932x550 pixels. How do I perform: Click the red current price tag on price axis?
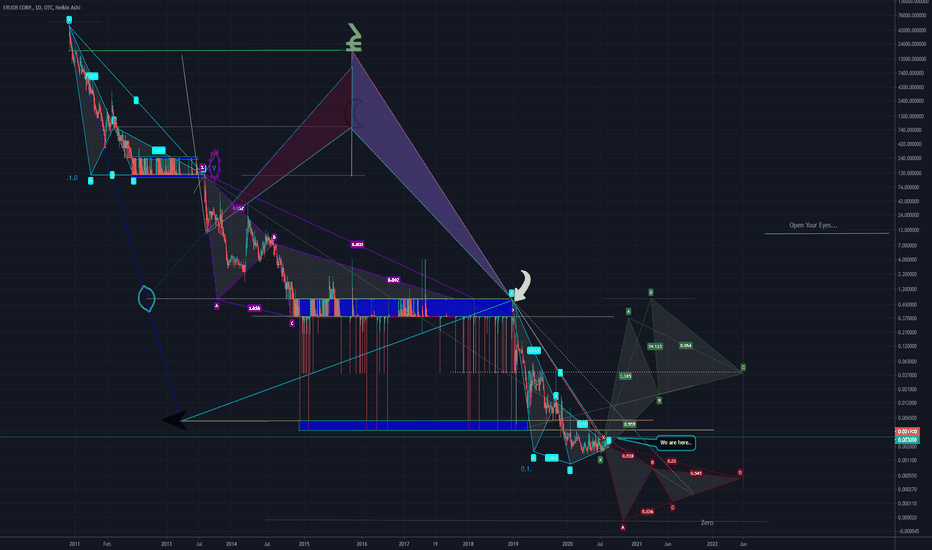click(907, 432)
